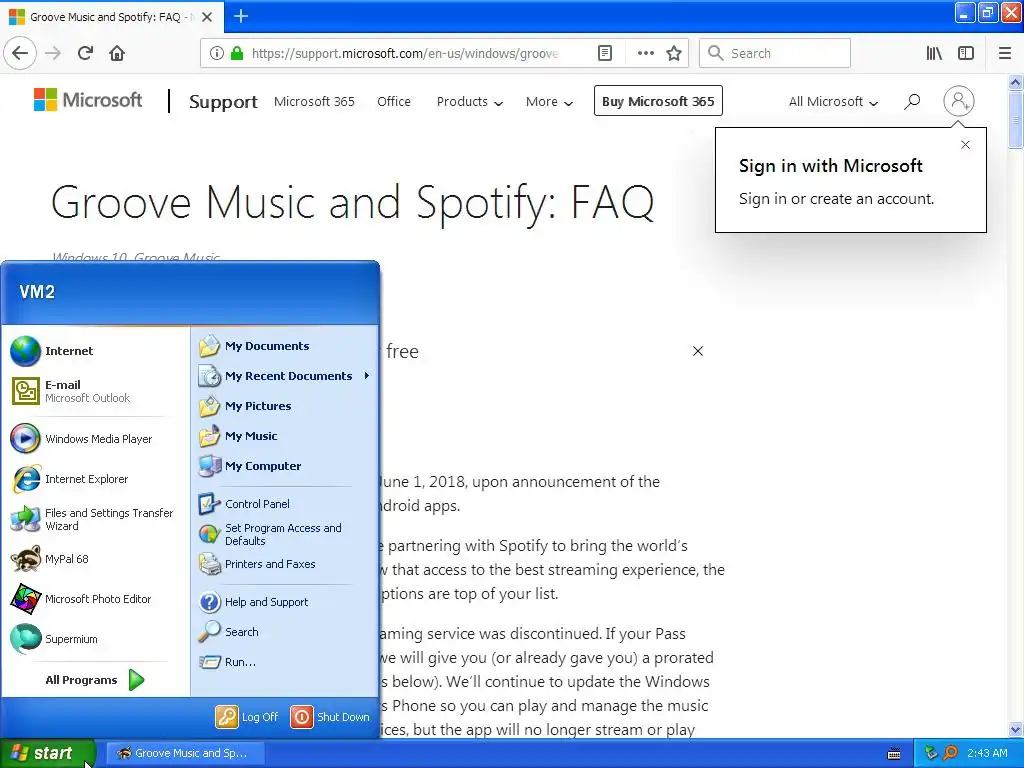1024x768 pixels.
Task: Open Set Program Access and Defaults
Action: click(x=285, y=534)
